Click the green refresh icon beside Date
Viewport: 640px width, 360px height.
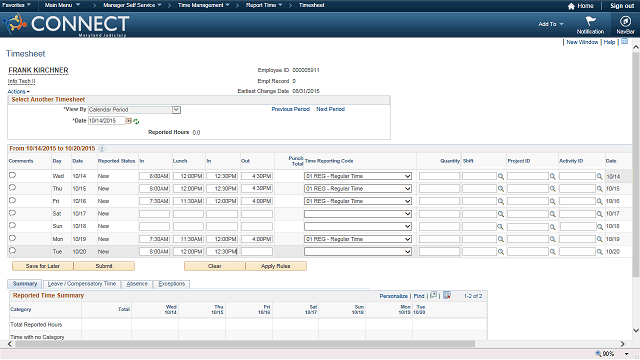(x=136, y=121)
